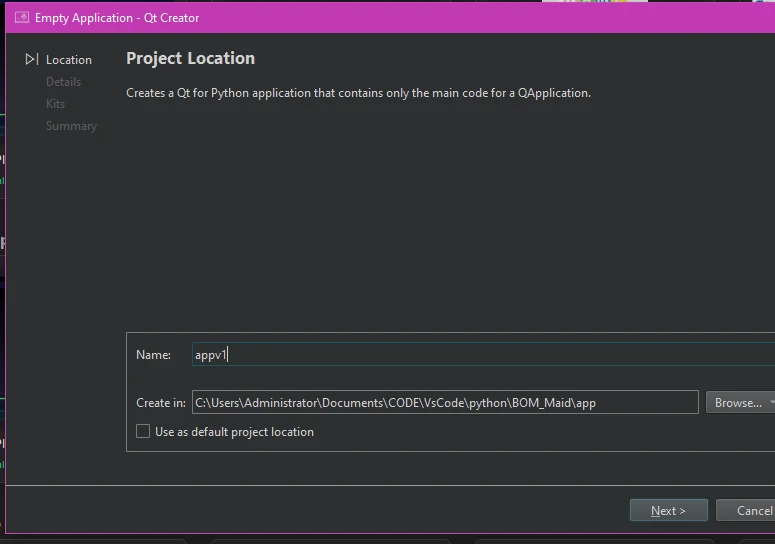775x544 pixels.
Task: Click the Project Location heading
Action: click(190, 58)
